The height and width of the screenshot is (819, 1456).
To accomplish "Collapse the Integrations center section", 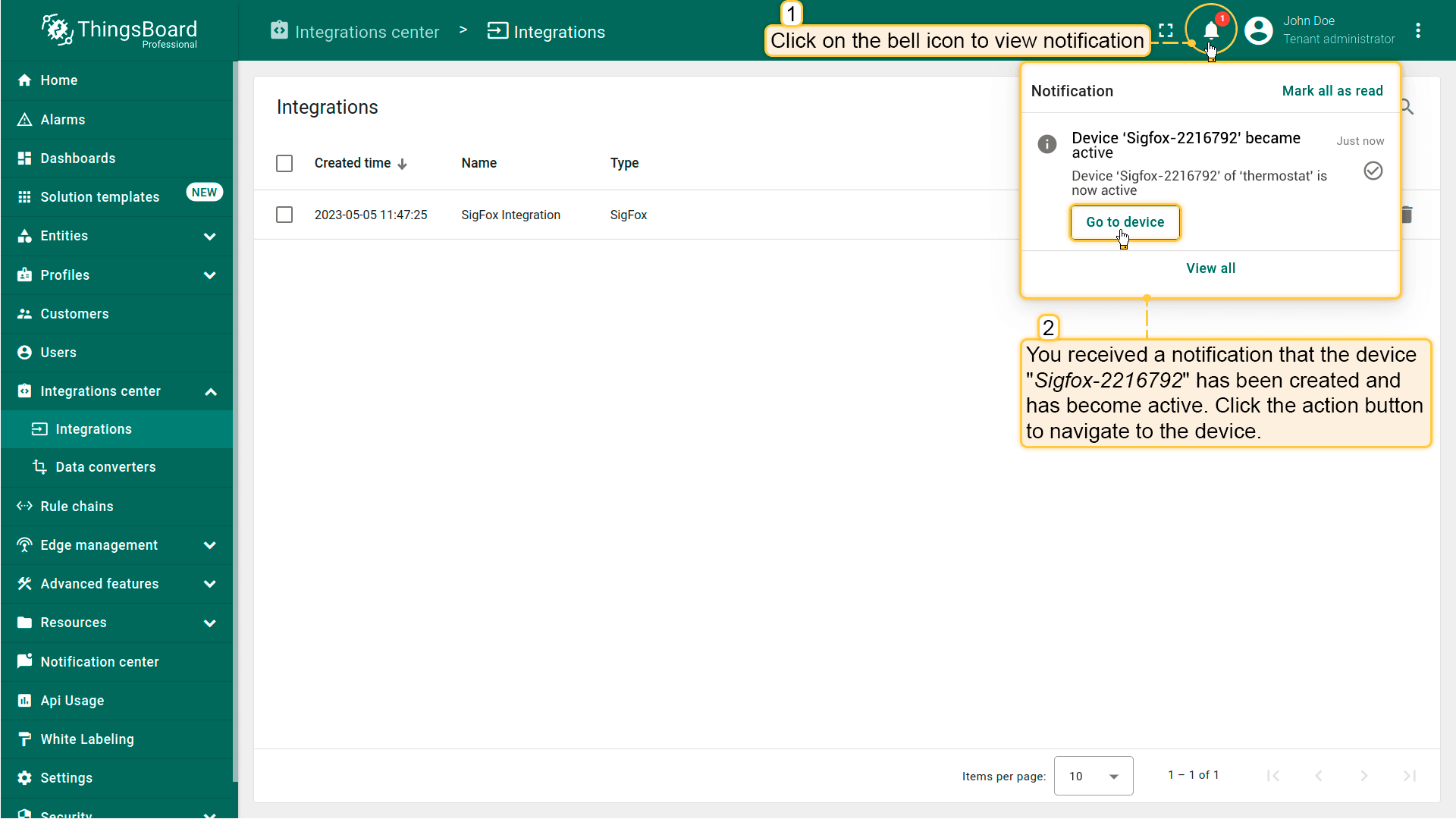I will point(210,391).
